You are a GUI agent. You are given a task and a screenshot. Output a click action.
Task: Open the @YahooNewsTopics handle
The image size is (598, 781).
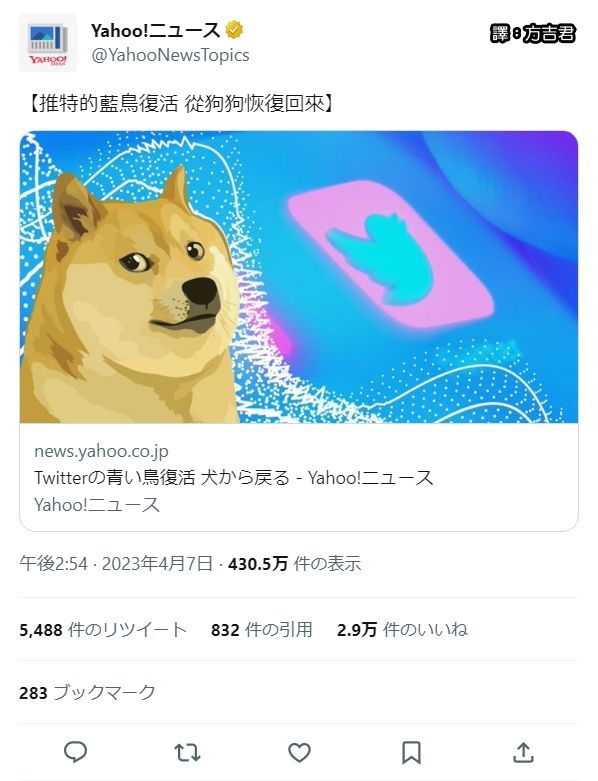point(170,55)
